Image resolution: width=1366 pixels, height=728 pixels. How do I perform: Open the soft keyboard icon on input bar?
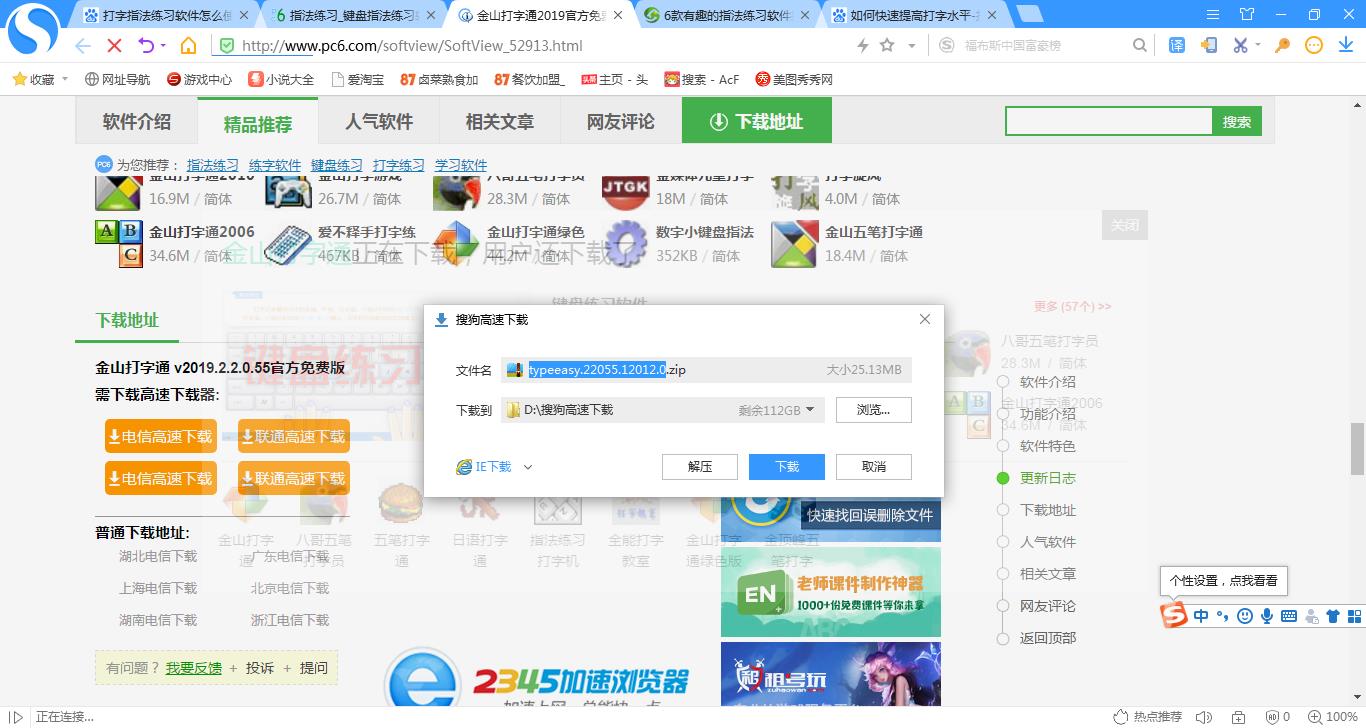1289,616
